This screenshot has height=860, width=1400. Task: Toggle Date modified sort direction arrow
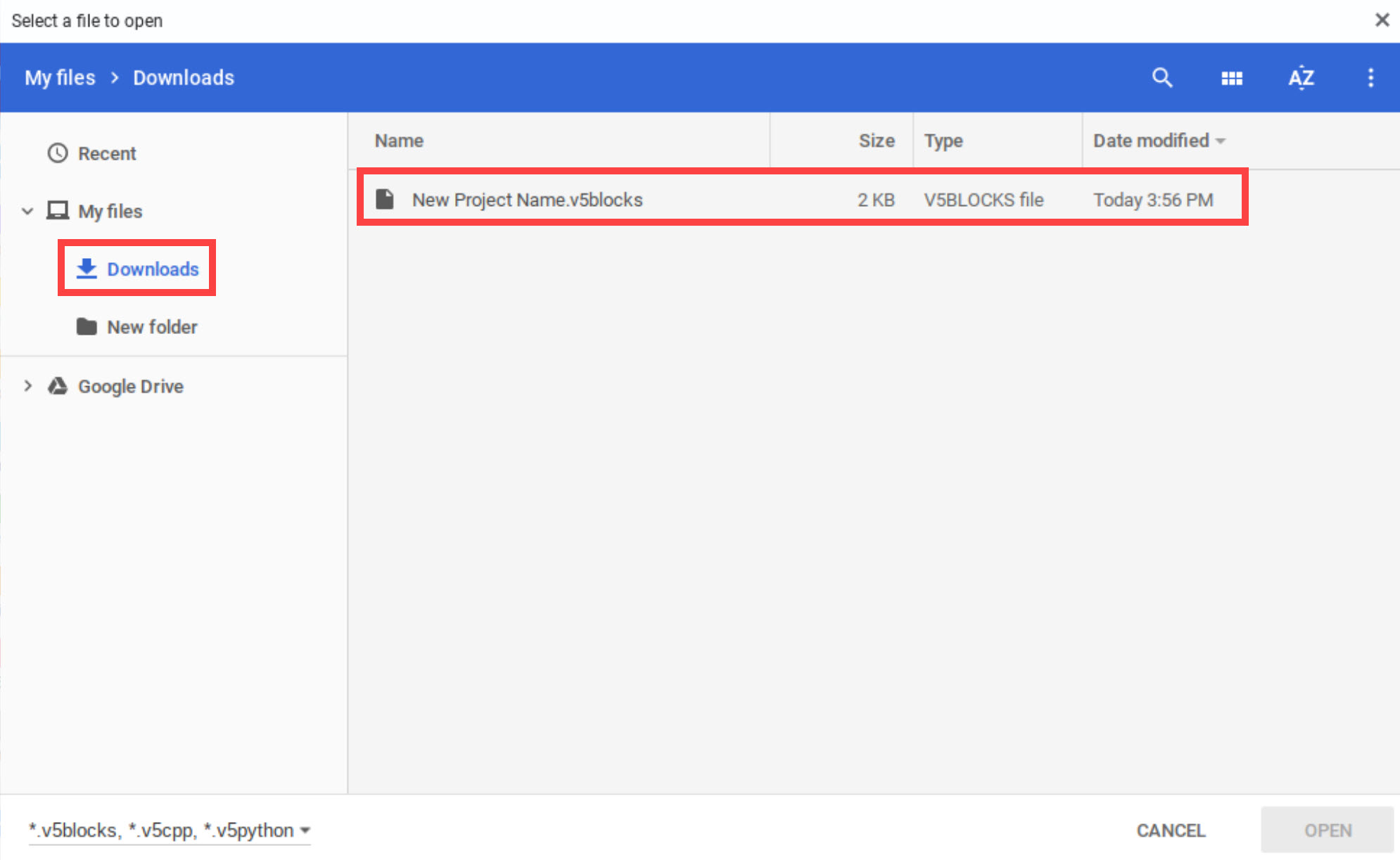pyautogui.click(x=1221, y=141)
